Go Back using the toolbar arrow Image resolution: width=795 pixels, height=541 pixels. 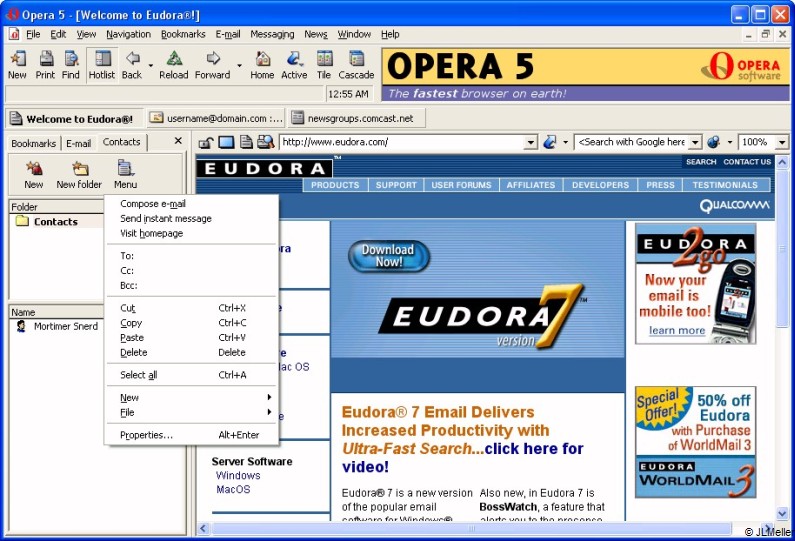pos(132,65)
